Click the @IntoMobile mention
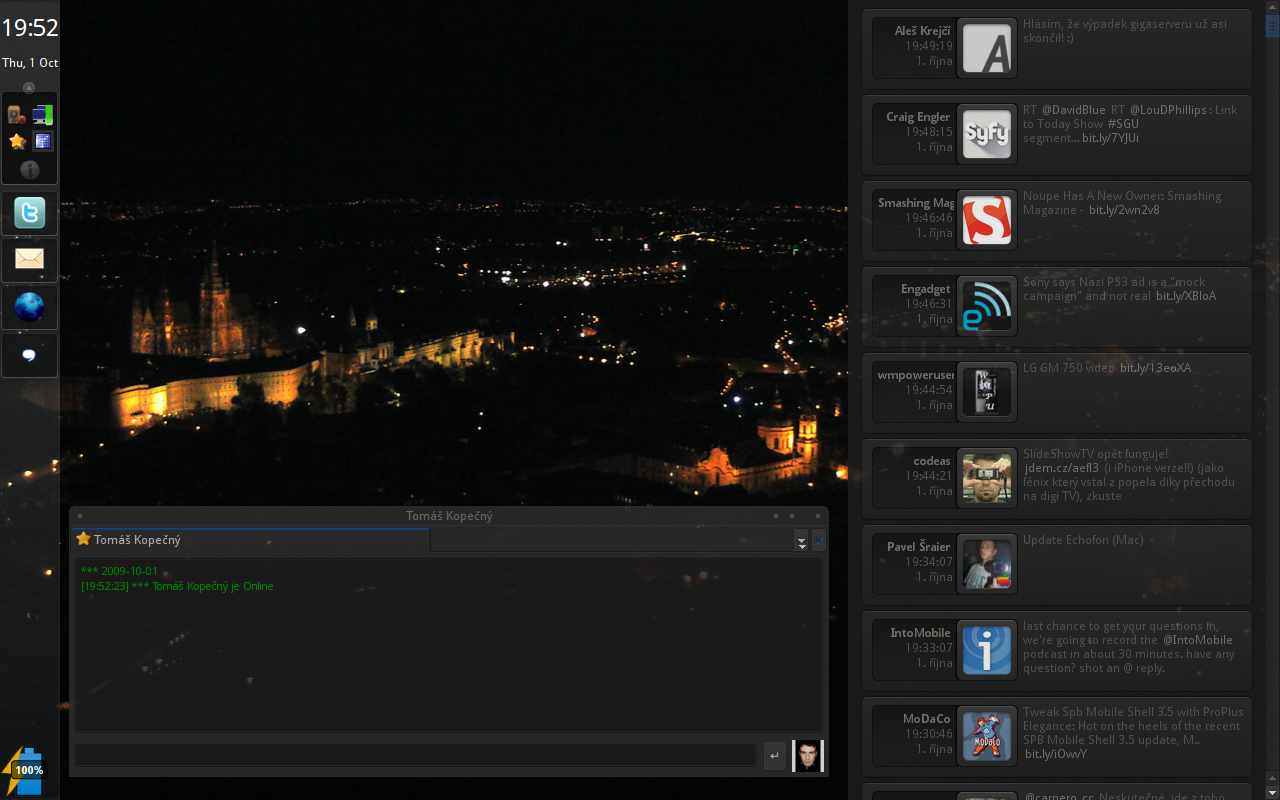This screenshot has width=1280, height=800. point(1197,640)
